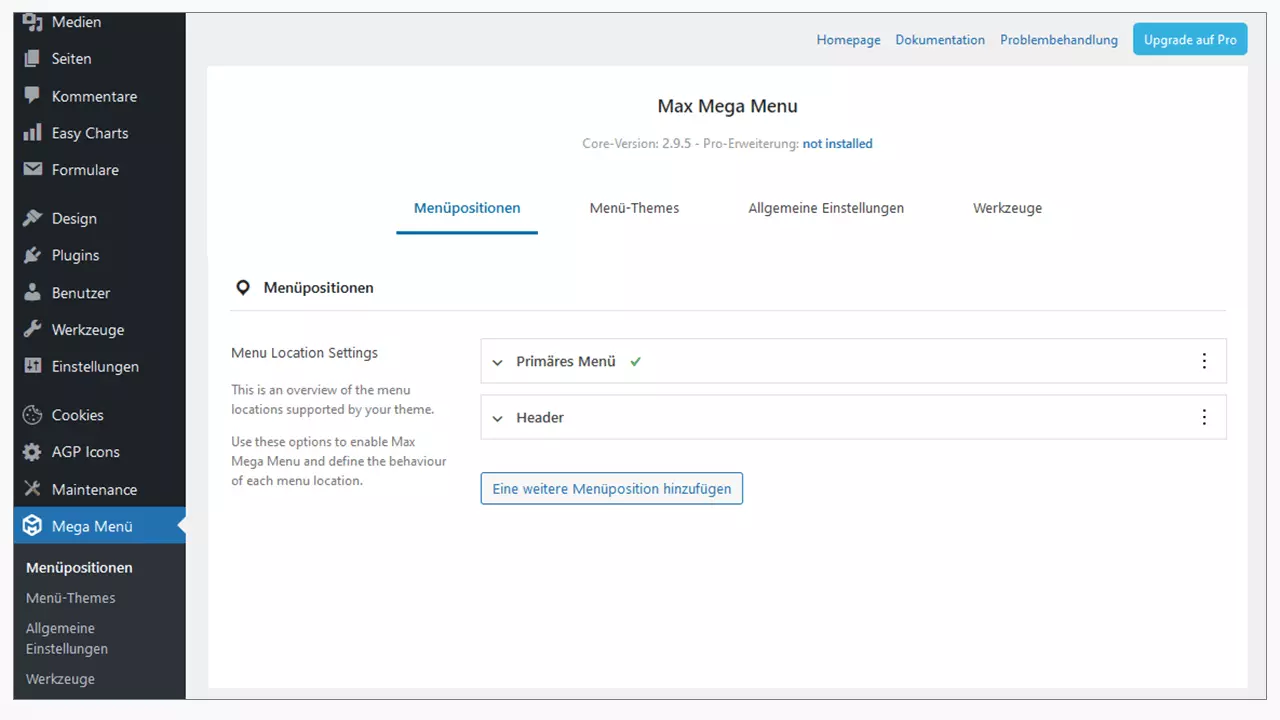Click the Max Mega Menu title

(727, 106)
